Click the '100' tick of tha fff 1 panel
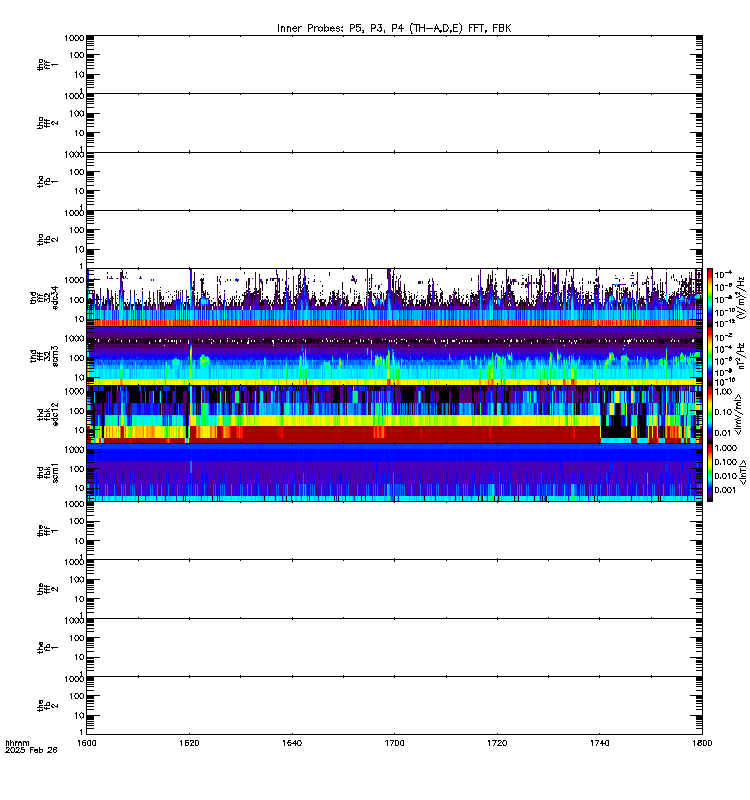This screenshot has height=800, width=750. [x=77, y=55]
